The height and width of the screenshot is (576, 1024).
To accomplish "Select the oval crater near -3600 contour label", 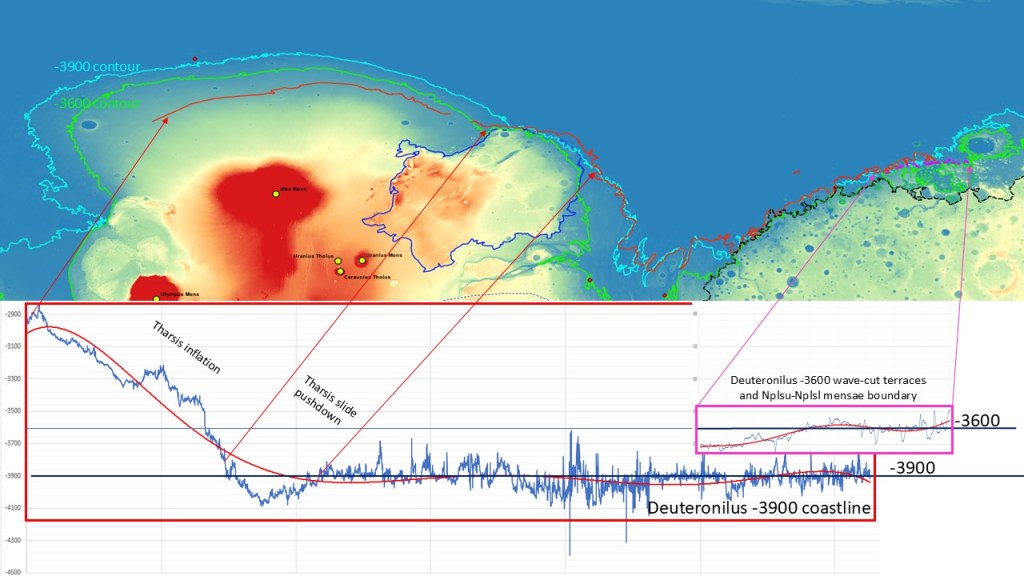I will 90,126.
